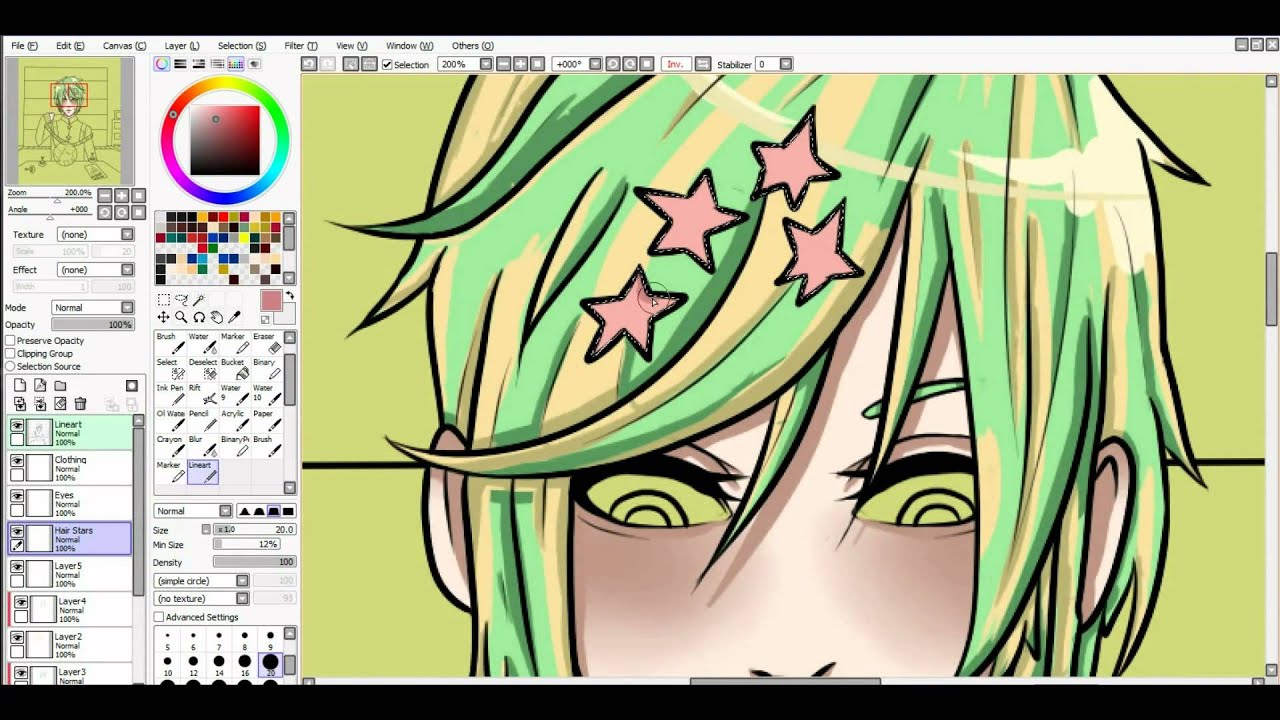Viewport: 1280px width, 720px height.
Task: Open the Canvas menu
Action: pos(124,46)
